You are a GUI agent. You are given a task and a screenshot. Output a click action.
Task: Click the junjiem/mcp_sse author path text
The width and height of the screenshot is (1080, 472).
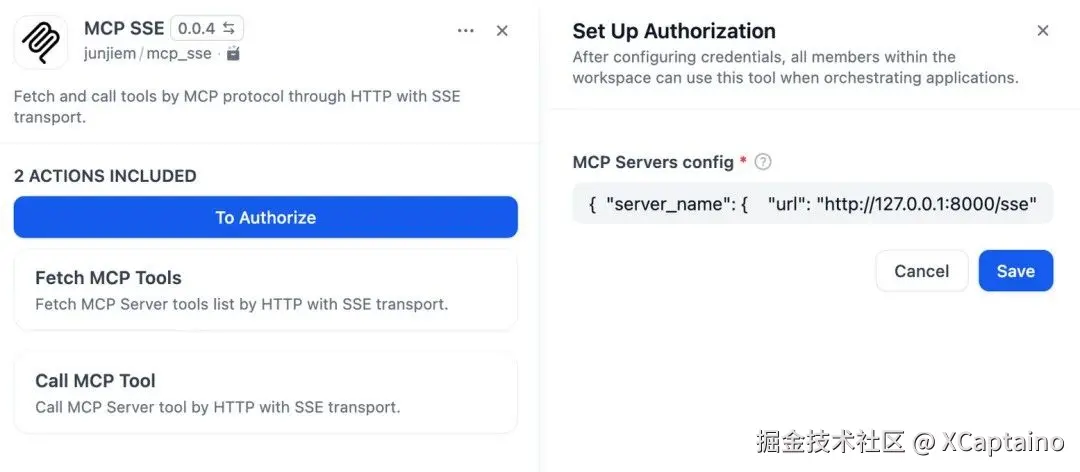(x=147, y=54)
